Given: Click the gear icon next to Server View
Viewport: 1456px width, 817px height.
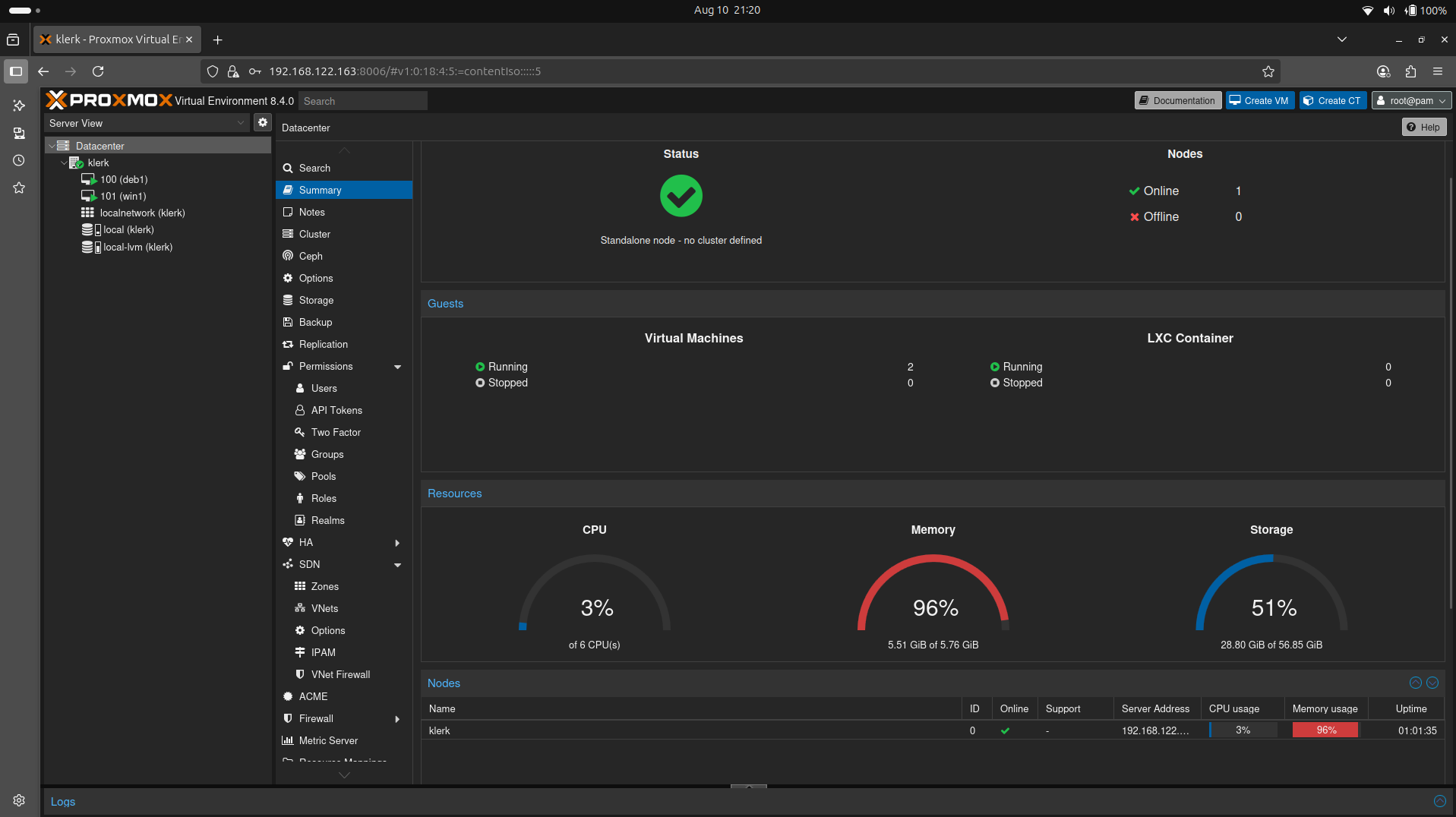Looking at the screenshot, I should pyautogui.click(x=262, y=122).
